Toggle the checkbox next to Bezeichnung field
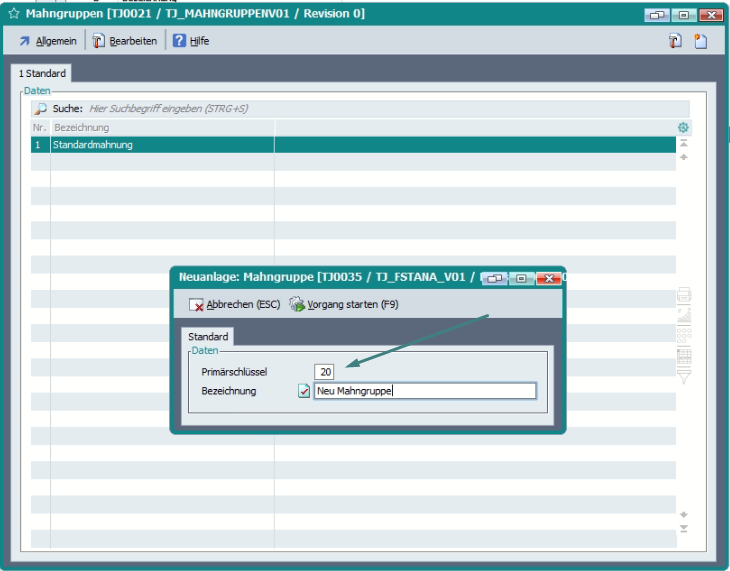The image size is (730, 571). coord(304,391)
